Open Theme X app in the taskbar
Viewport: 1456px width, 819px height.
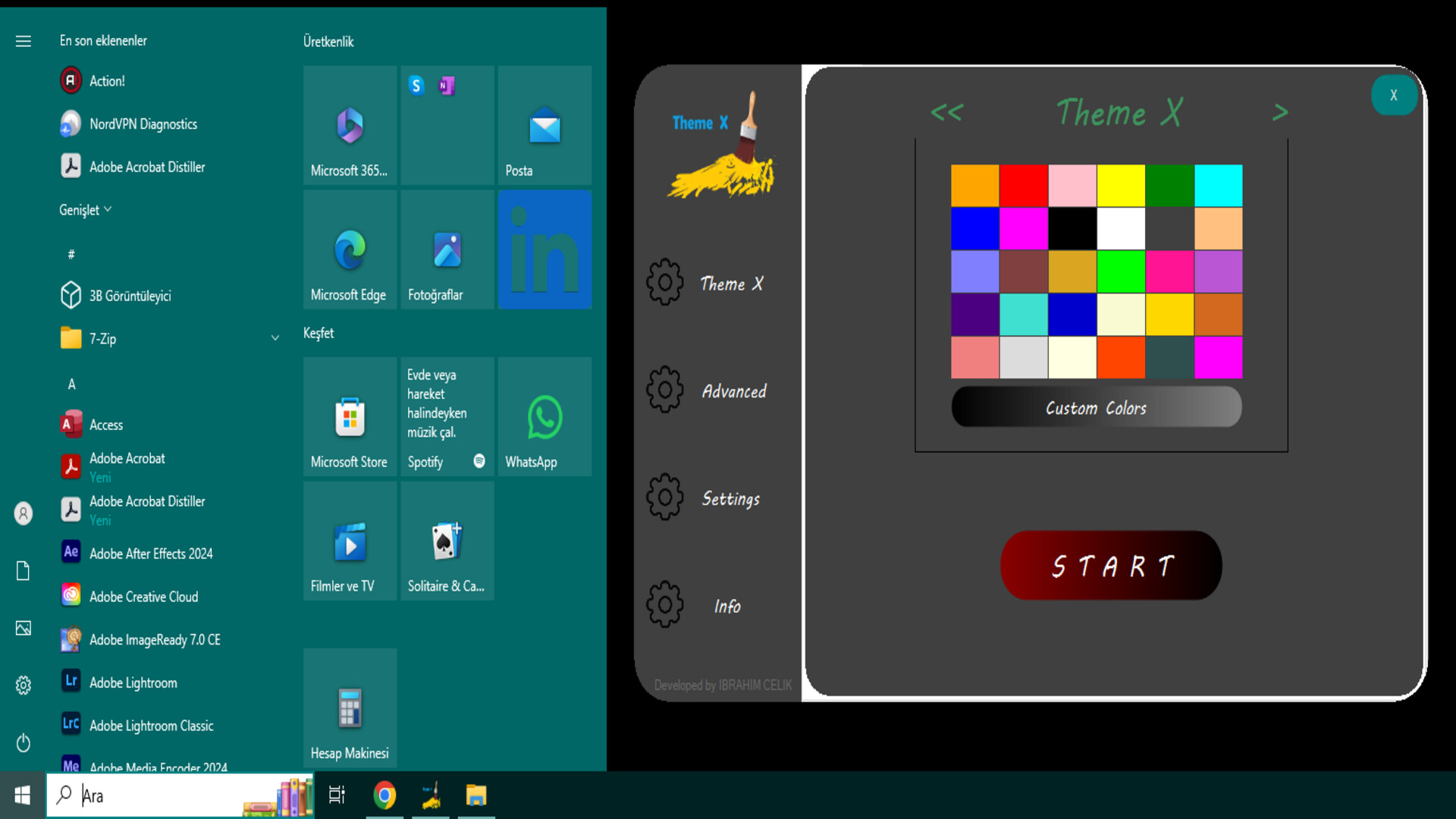[431, 795]
